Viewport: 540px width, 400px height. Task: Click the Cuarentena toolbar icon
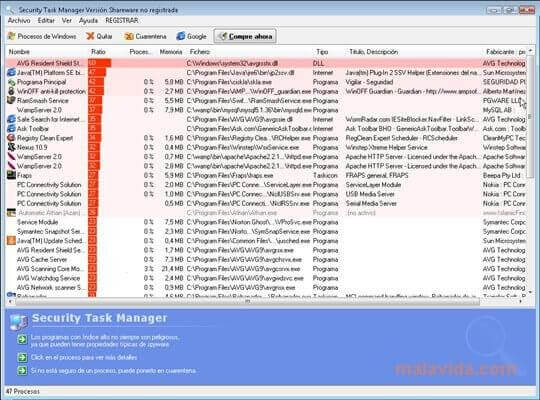click(x=129, y=36)
